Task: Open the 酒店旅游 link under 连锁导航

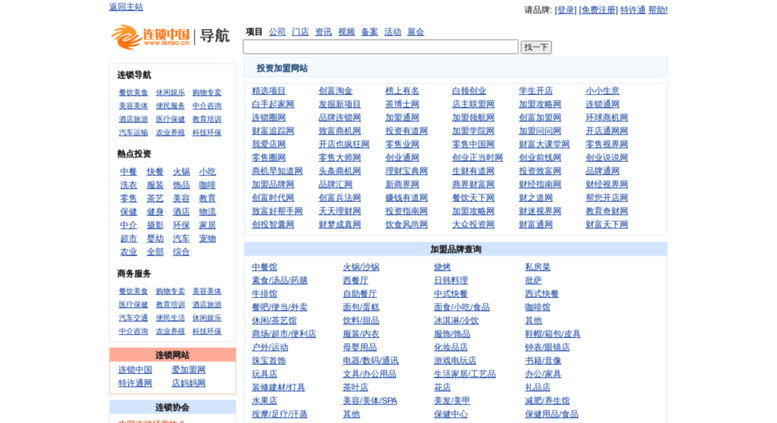Action: click(133, 119)
